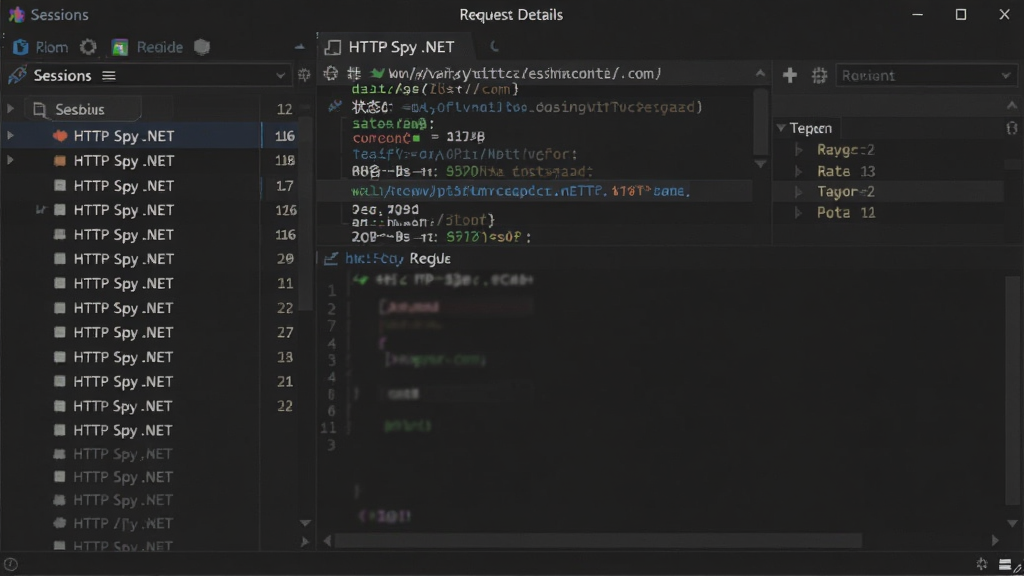Viewport: 1024px width, 576px height.
Task: Click the Sessions app logo in title bar
Action: click(x=17, y=14)
